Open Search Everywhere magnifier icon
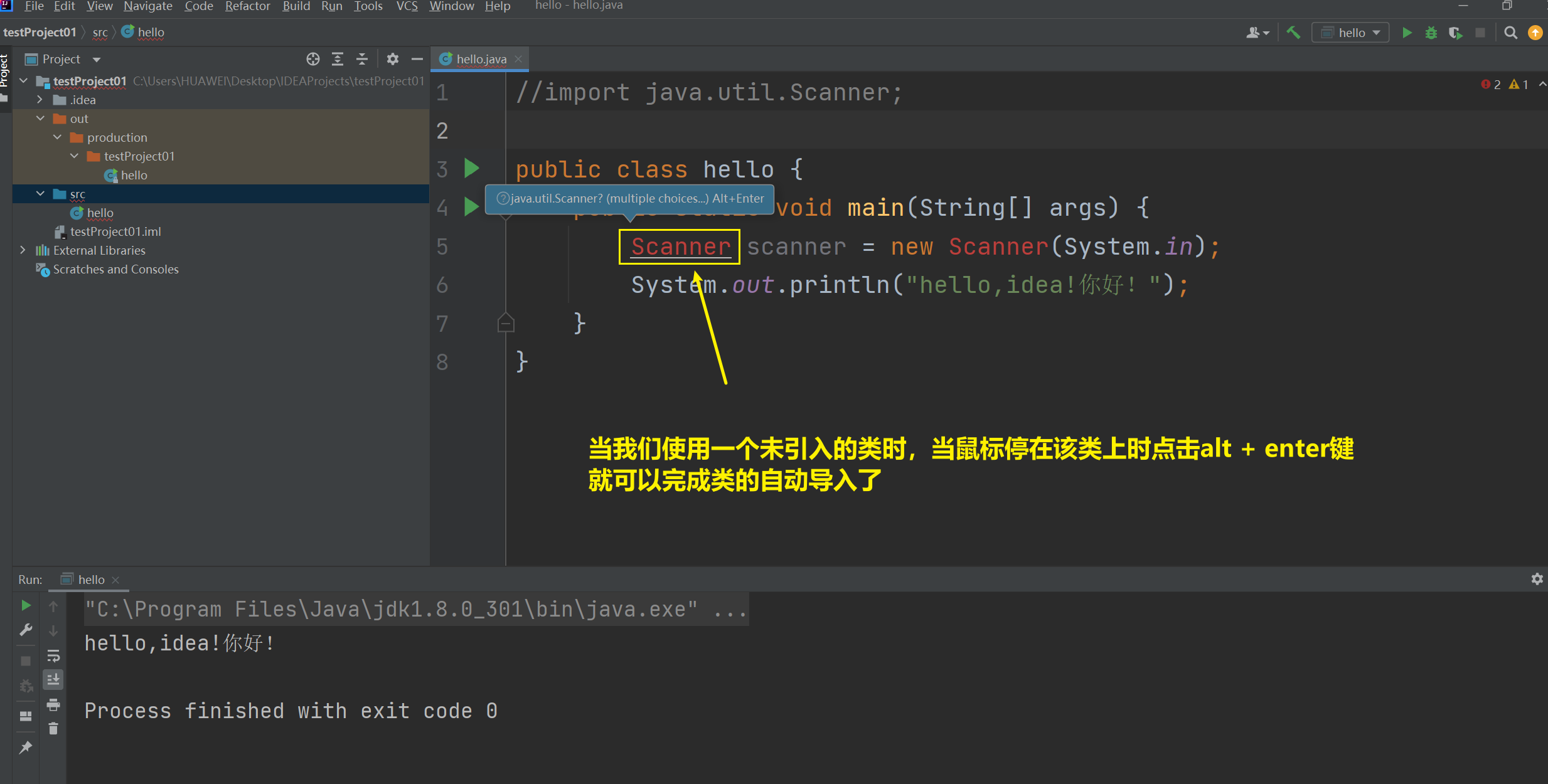Viewport: 1548px width, 784px height. click(x=1510, y=33)
